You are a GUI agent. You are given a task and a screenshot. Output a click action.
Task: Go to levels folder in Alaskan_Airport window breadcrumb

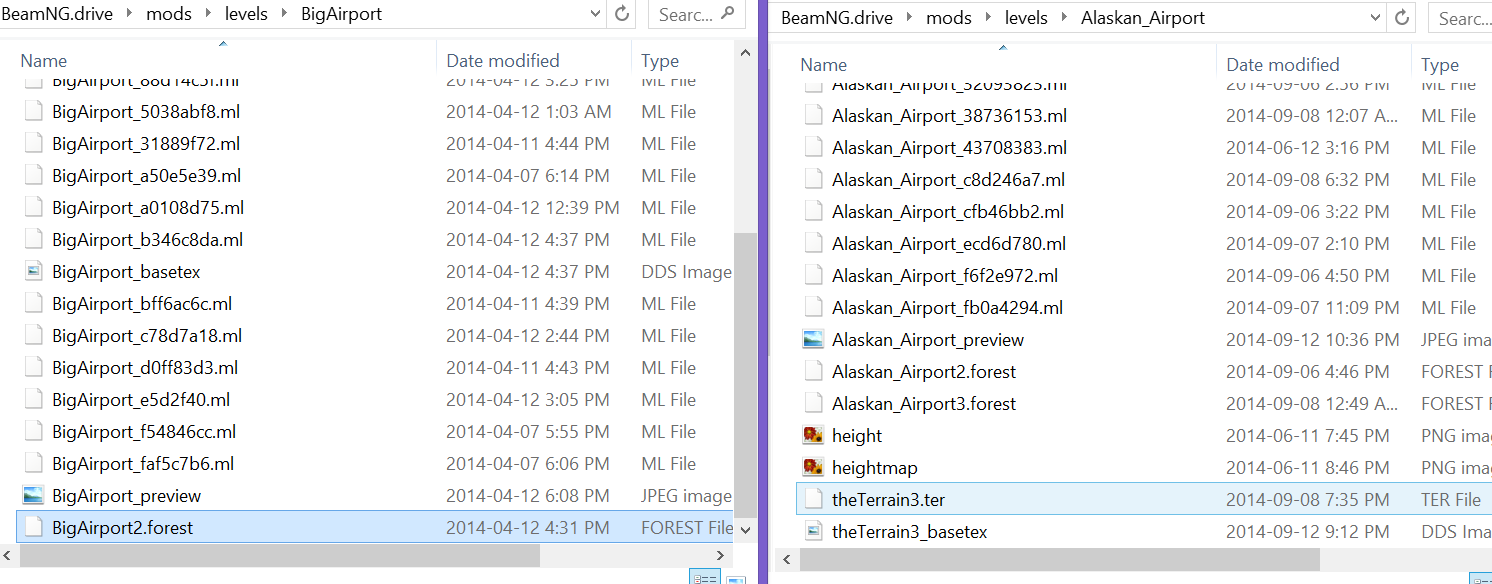(1026, 19)
